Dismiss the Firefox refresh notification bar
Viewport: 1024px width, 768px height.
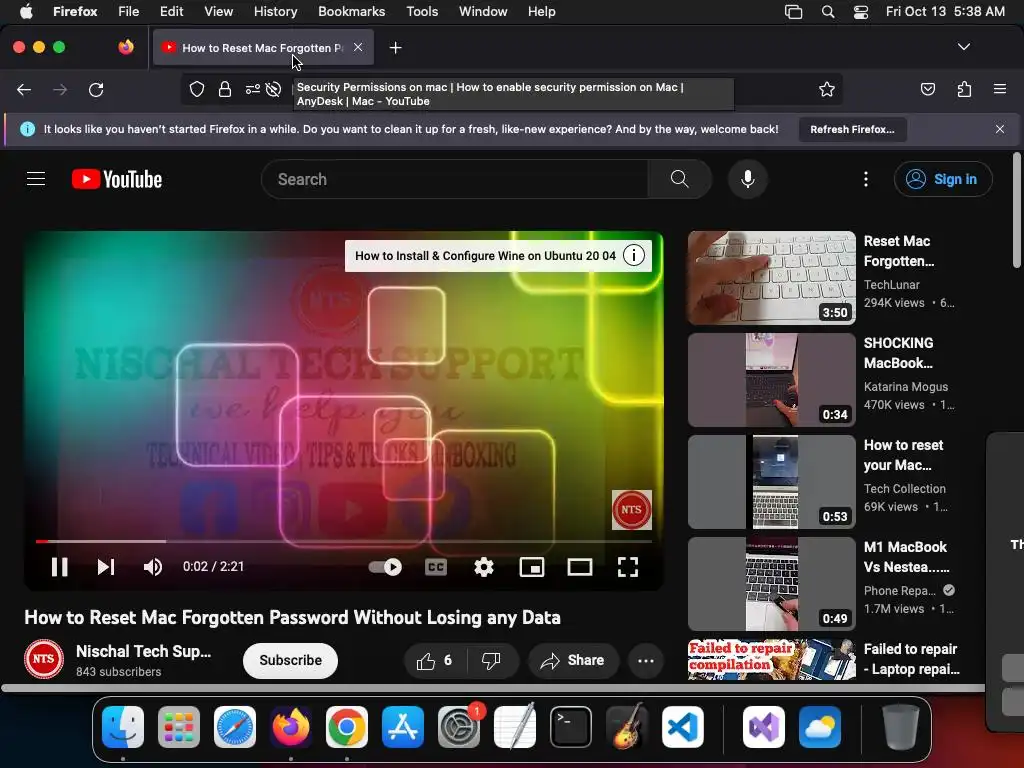pyautogui.click(x=1000, y=129)
